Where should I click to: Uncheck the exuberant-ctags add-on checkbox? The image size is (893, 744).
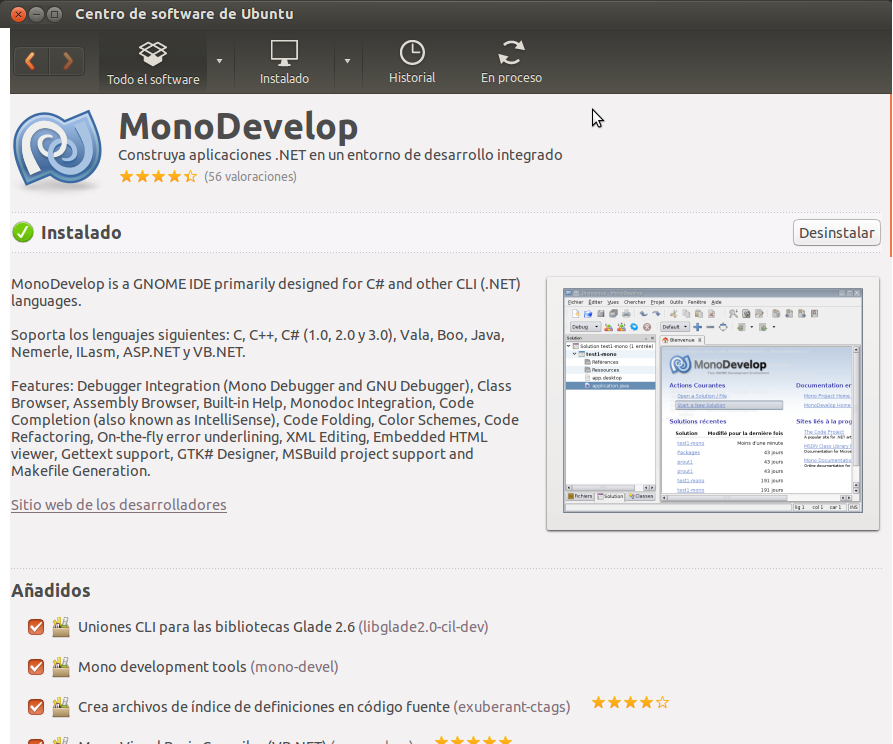point(36,707)
